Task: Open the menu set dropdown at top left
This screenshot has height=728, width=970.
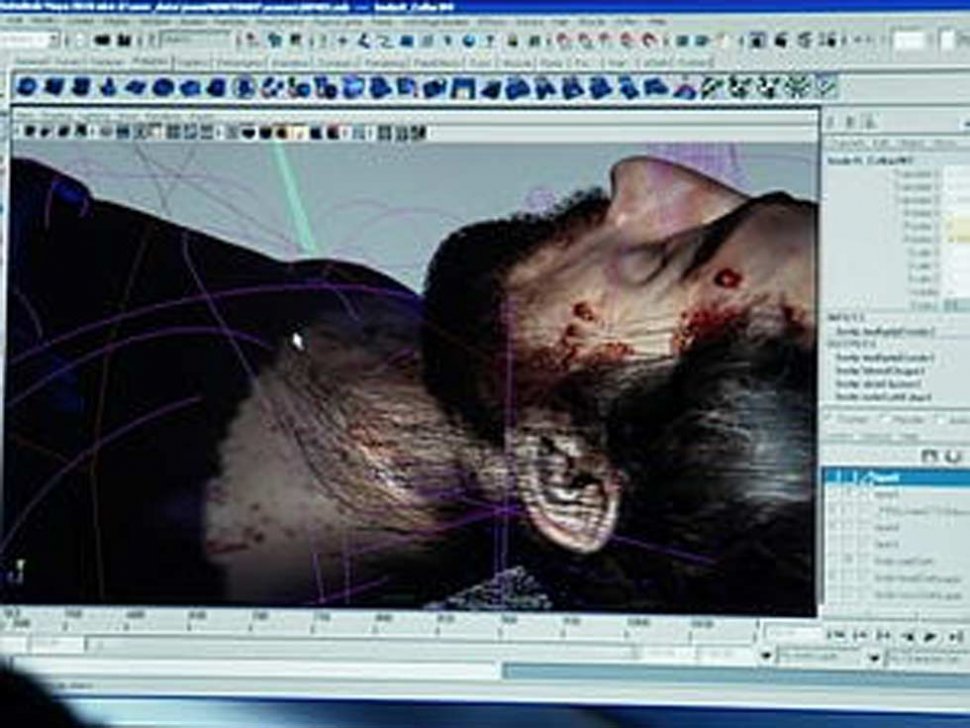Action: coord(30,41)
